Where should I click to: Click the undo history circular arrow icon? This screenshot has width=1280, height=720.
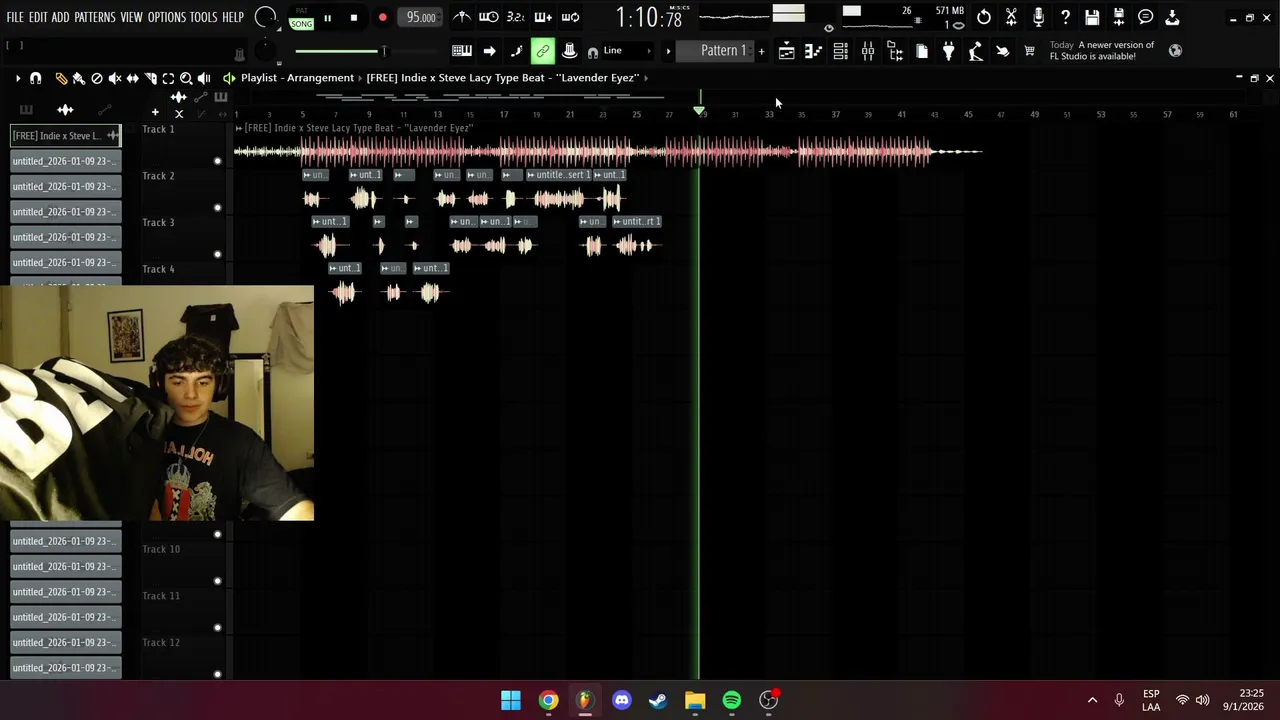click(984, 17)
